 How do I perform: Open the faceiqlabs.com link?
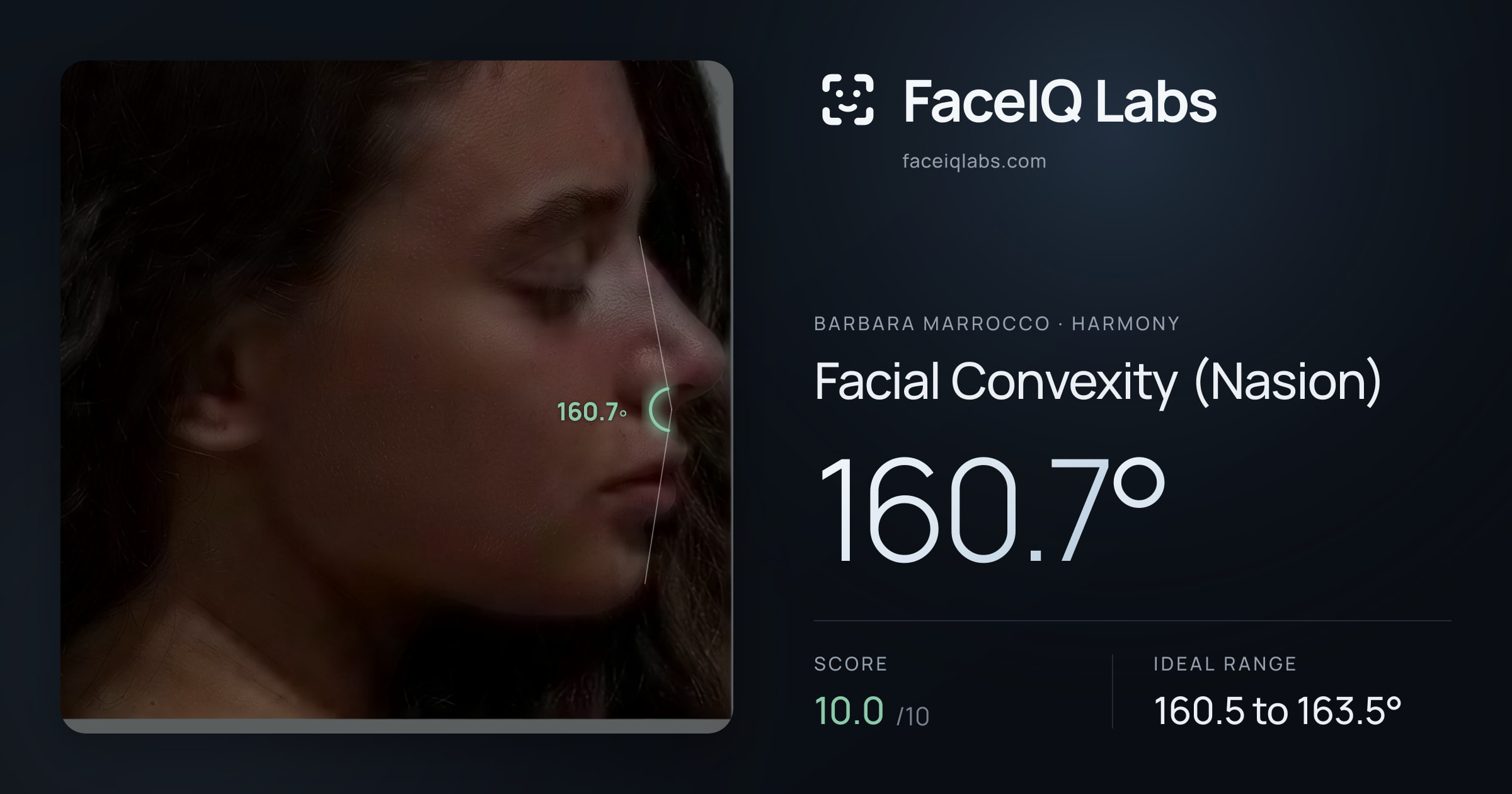click(x=974, y=161)
